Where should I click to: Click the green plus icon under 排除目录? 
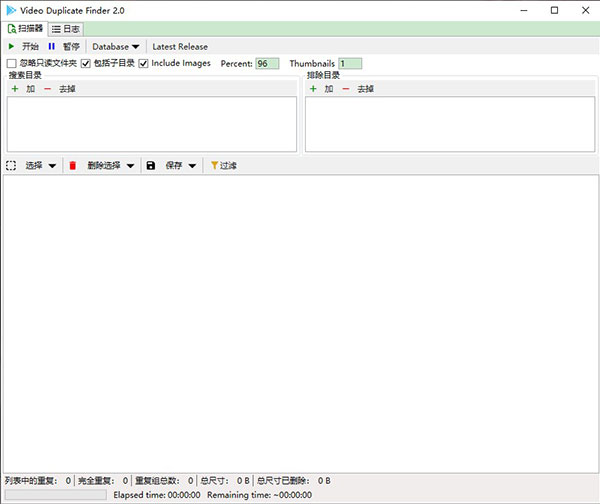(x=313, y=89)
